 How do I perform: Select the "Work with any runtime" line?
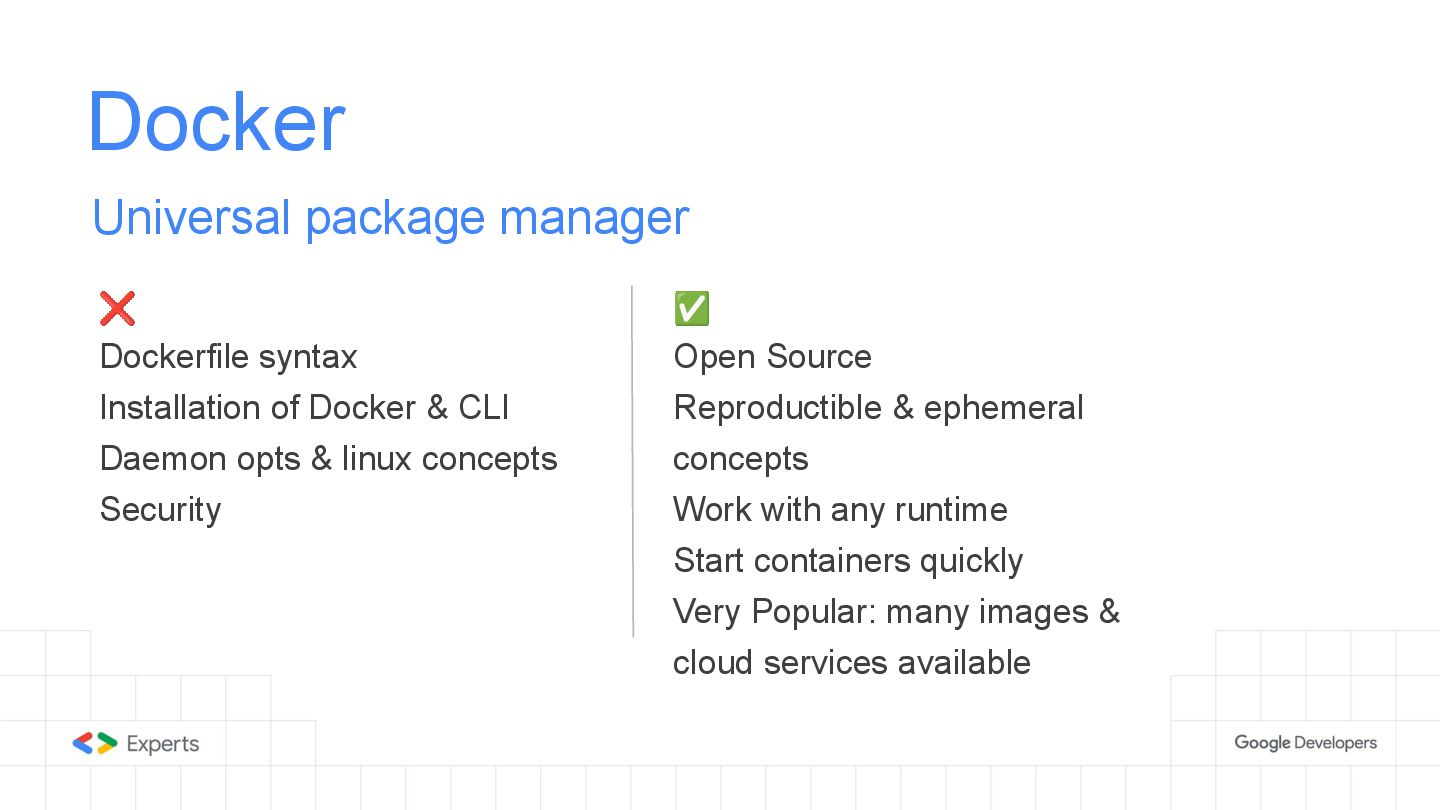pyautogui.click(x=840, y=510)
